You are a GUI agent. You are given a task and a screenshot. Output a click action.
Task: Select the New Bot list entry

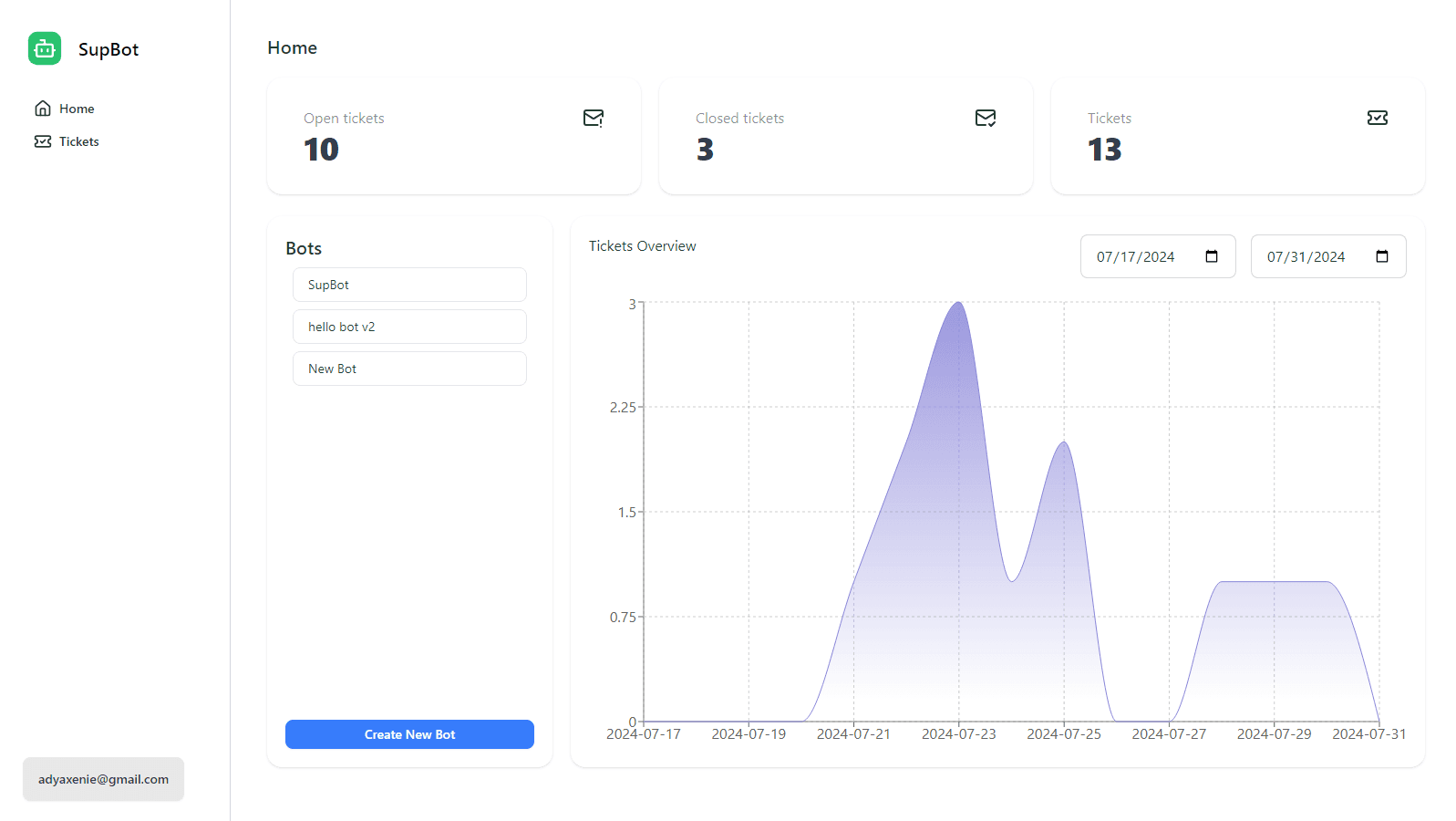point(409,369)
